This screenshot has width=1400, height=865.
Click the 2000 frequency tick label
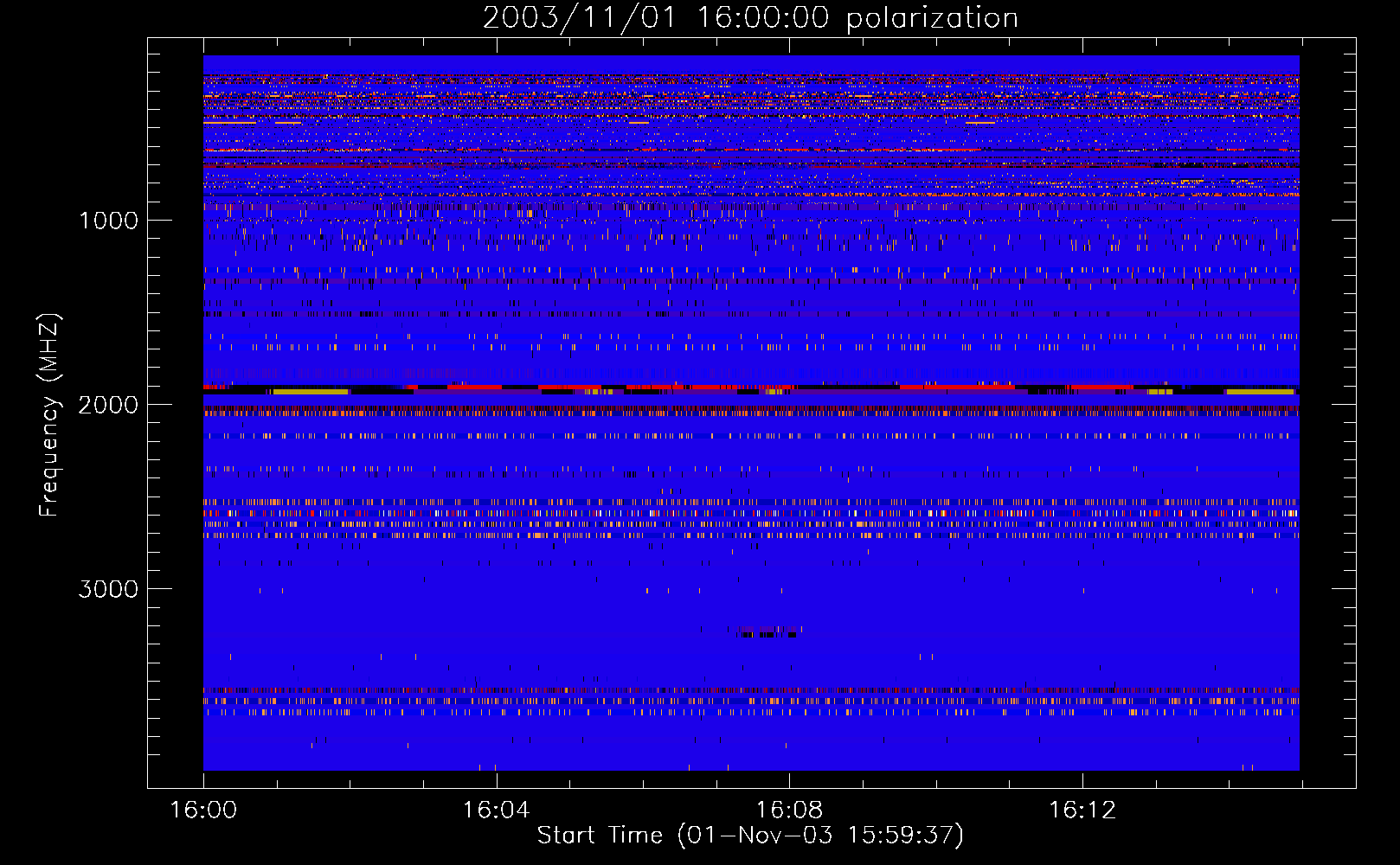coord(108,405)
